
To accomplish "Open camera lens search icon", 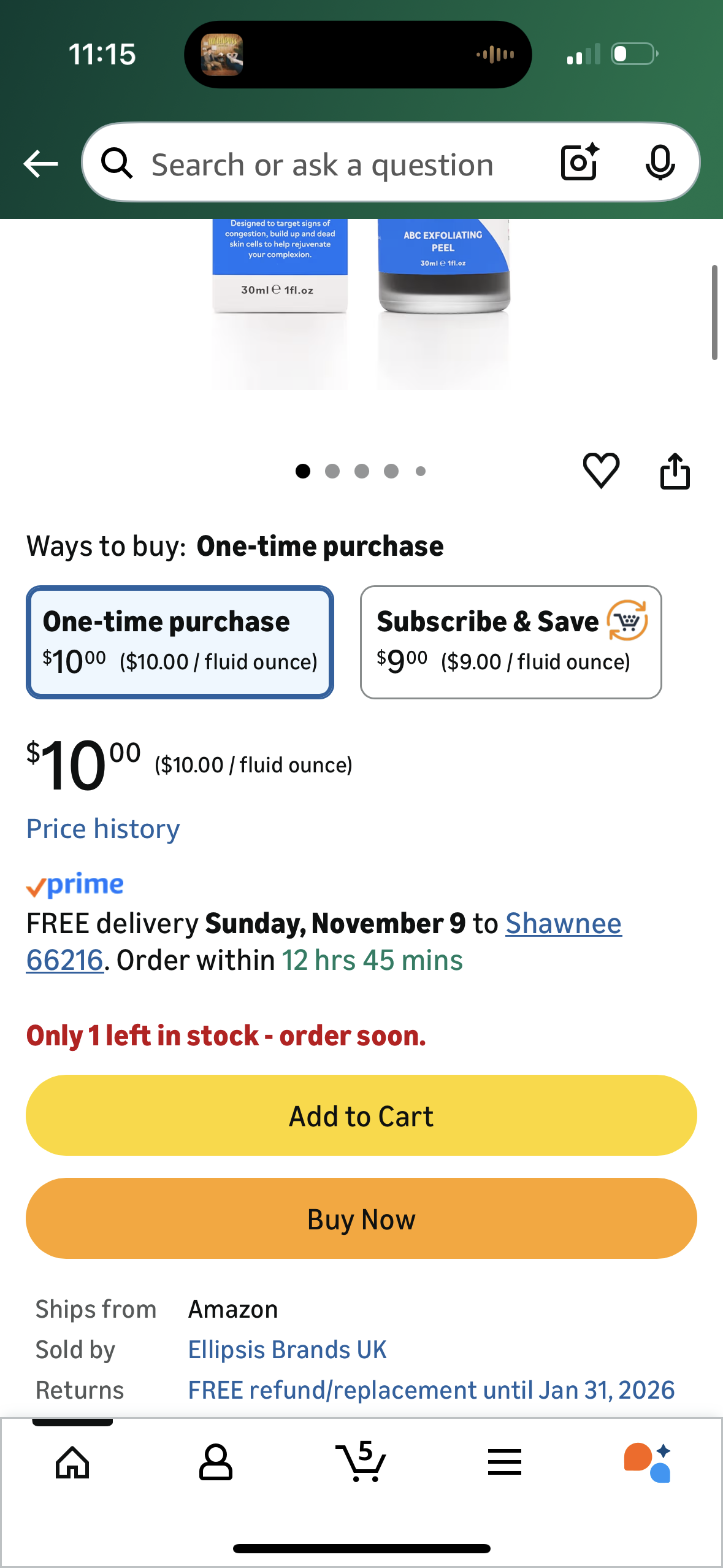I will point(579,163).
